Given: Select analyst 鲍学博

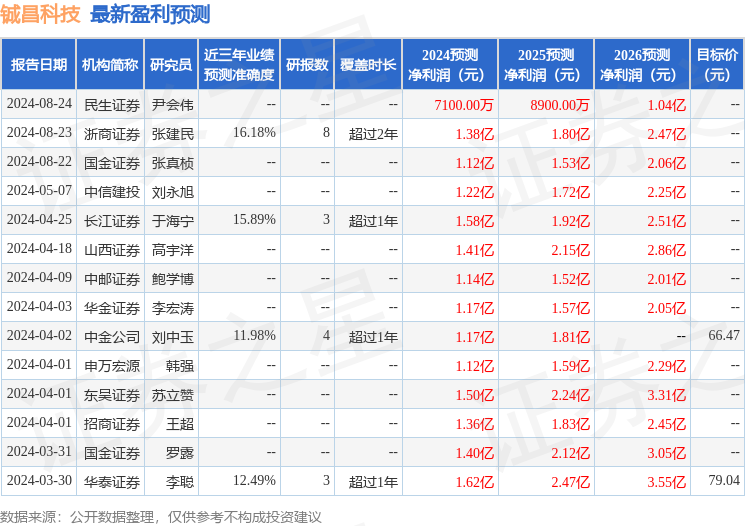Looking at the screenshot, I should point(172,278).
